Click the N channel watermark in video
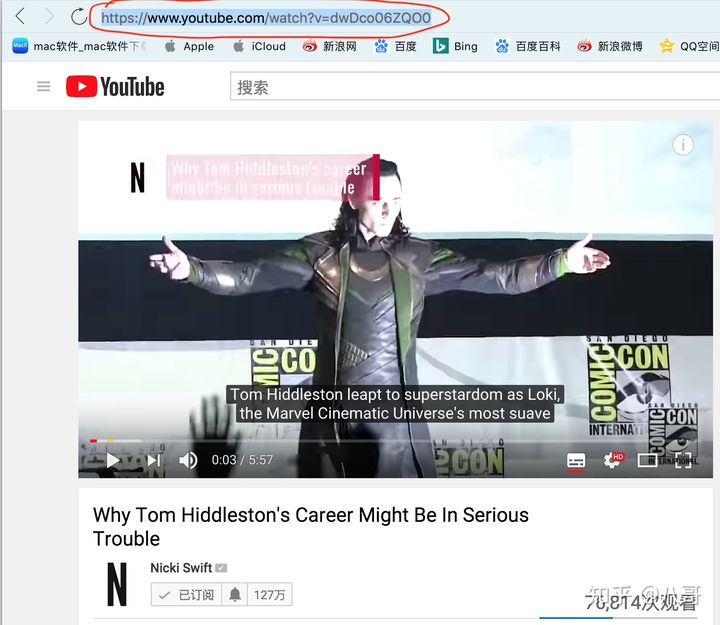The width and height of the screenshot is (720, 625). pyautogui.click(x=137, y=177)
